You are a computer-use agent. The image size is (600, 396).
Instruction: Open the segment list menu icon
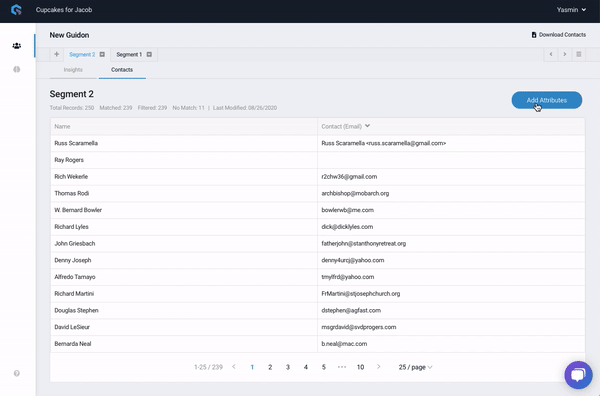(x=579, y=54)
